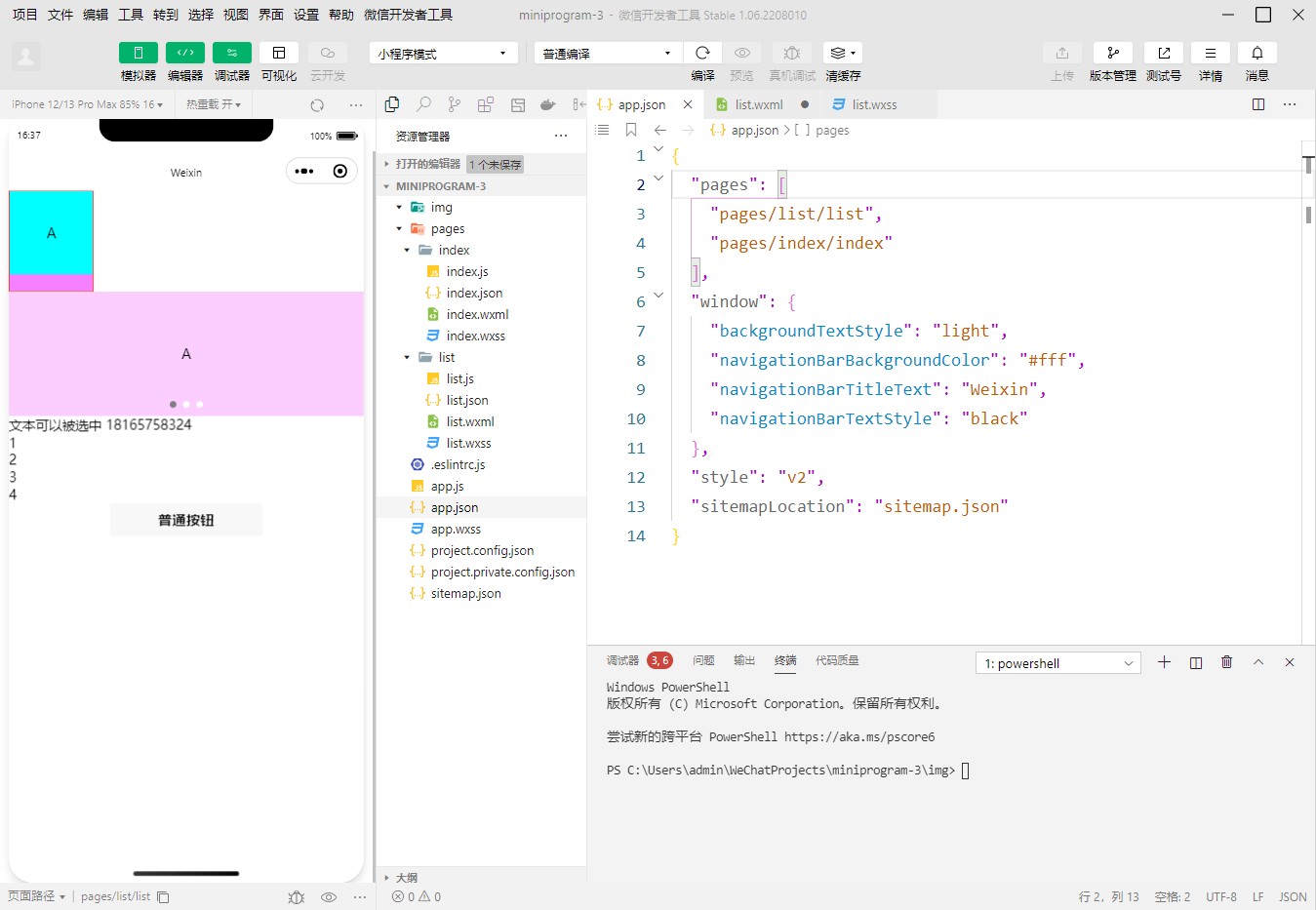Image resolution: width=1316 pixels, height=910 pixels.
Task: Click the test account icon
Action: (x=1164, y=53)
